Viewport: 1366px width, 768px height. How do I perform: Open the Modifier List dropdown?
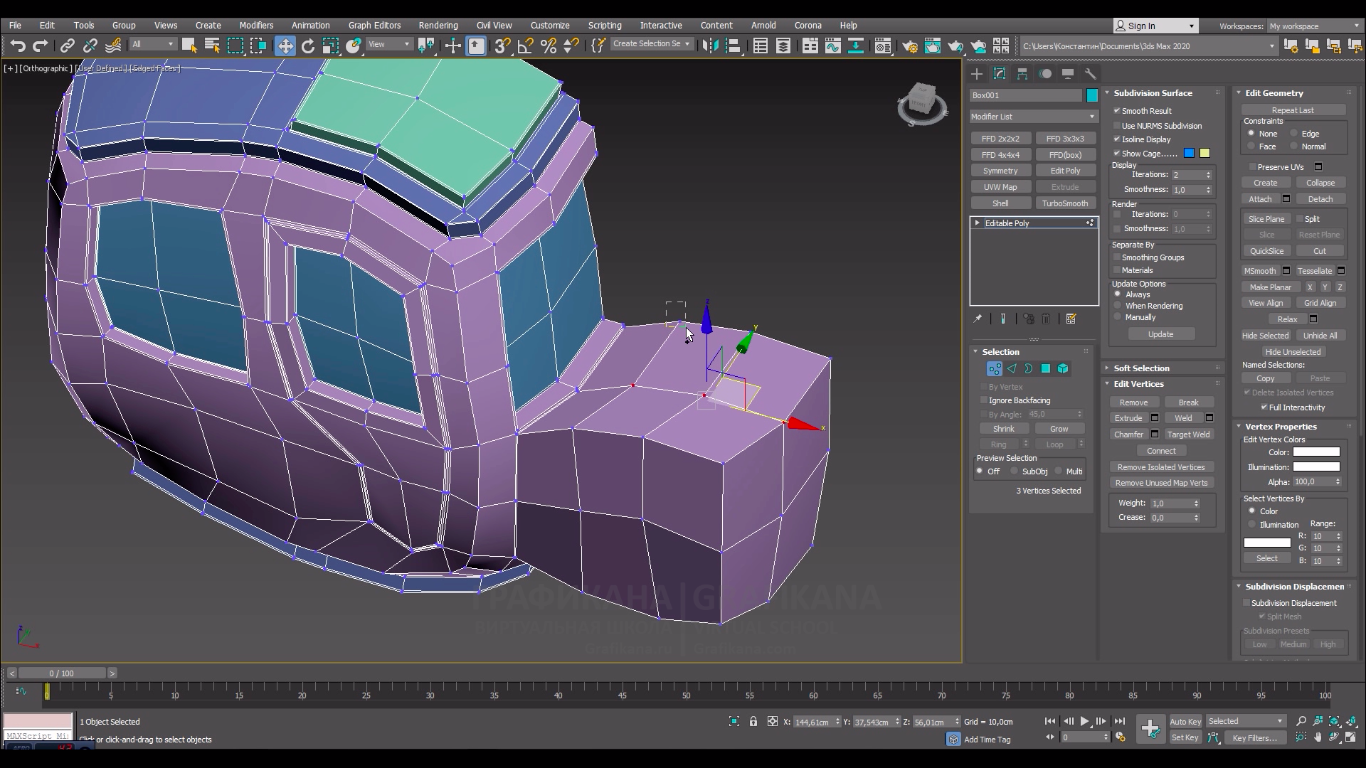point(1033,117)
